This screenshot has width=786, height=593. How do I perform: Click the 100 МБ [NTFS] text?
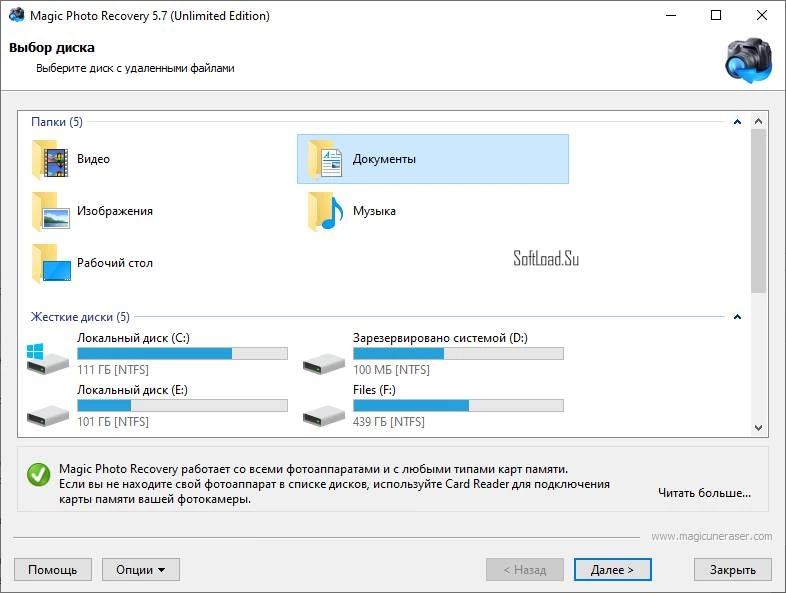coord(391,370)
